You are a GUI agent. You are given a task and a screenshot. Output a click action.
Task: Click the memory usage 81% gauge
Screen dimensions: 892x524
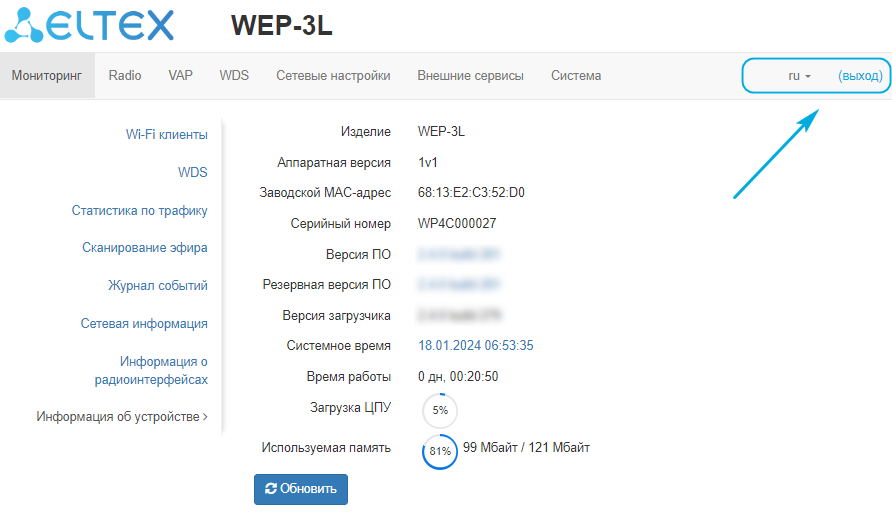click(440, 452)
